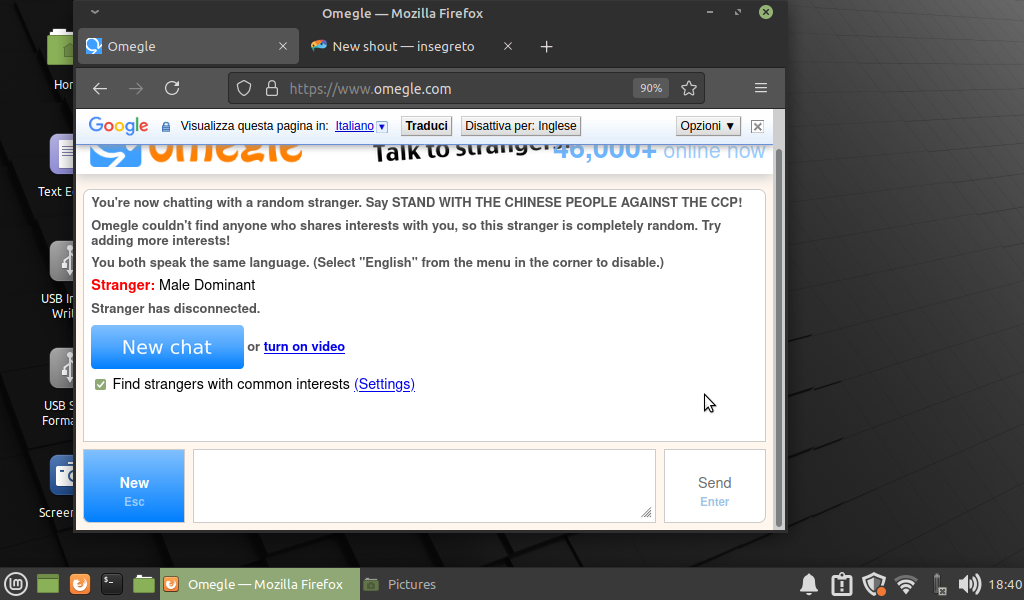Open the file manager from the taskbar
The height and width of the screenshot is (600, 1024).
tap(144, 584)
